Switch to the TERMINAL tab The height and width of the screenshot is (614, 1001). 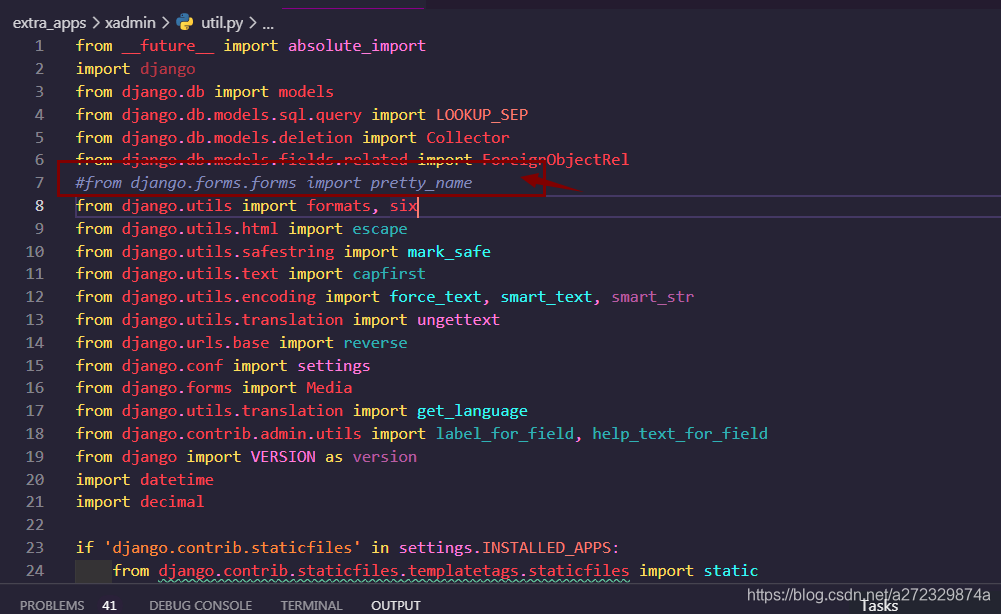click(311, 604)
